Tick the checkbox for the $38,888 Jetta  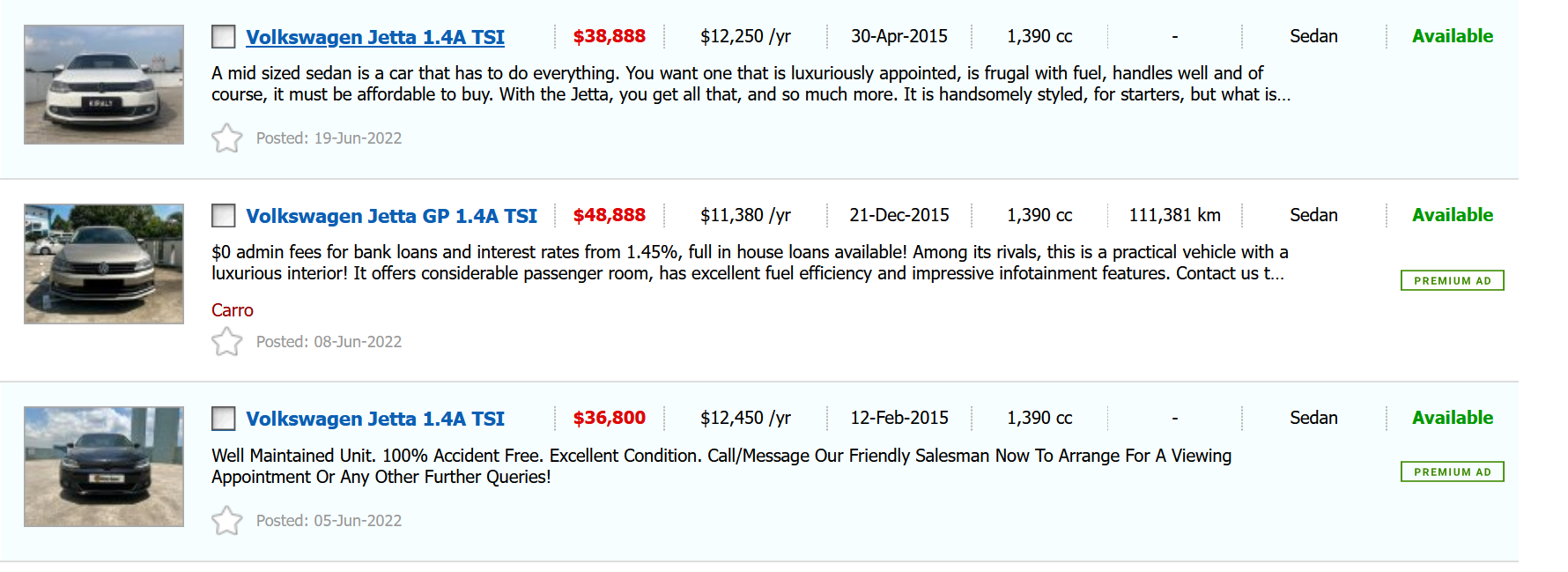click(224, 37)
